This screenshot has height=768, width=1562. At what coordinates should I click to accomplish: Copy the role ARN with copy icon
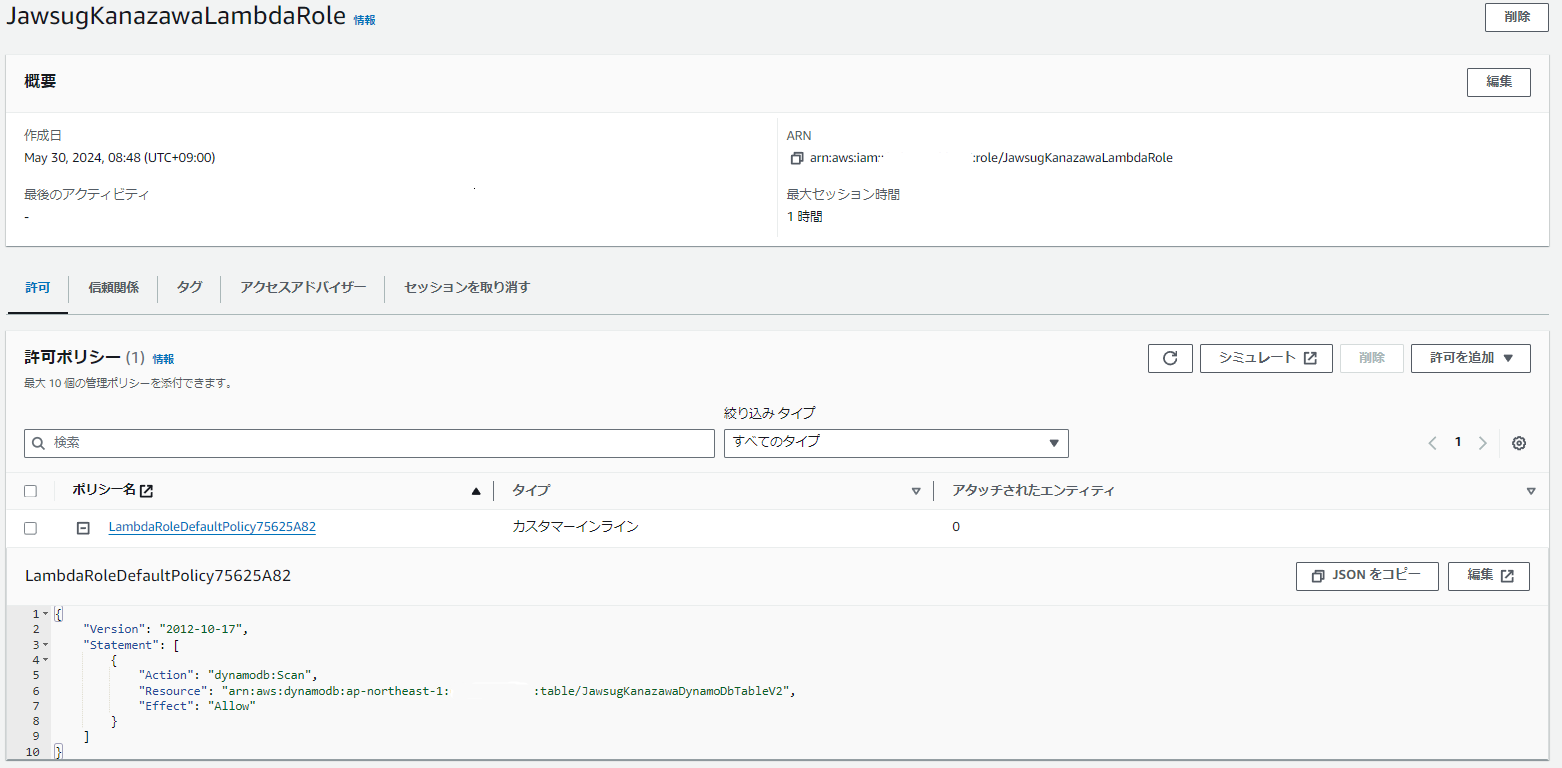point(797,158)
